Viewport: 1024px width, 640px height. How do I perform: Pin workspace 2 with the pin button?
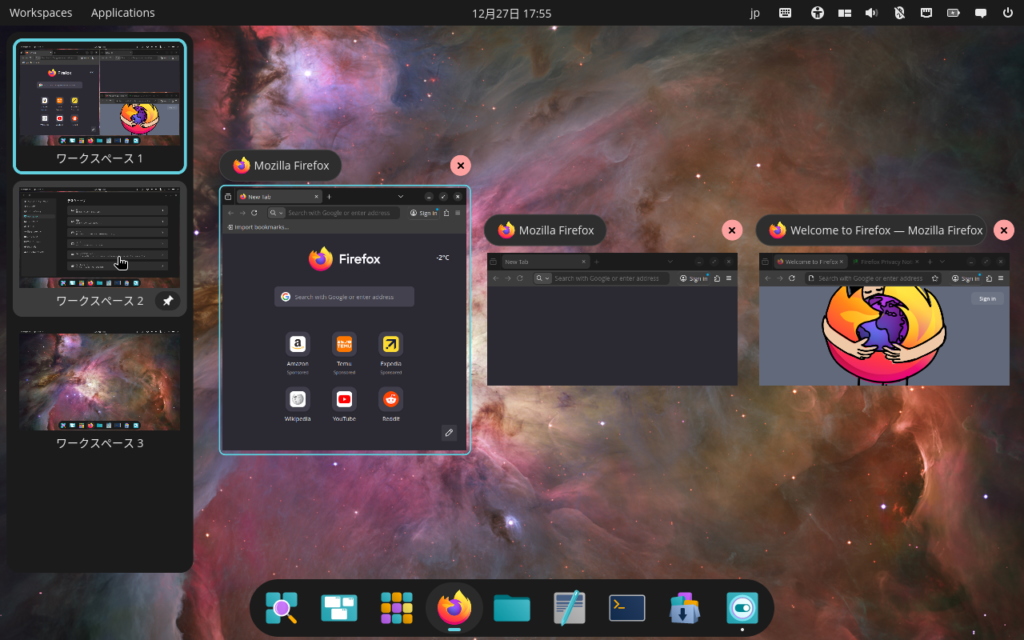[168, 301]
